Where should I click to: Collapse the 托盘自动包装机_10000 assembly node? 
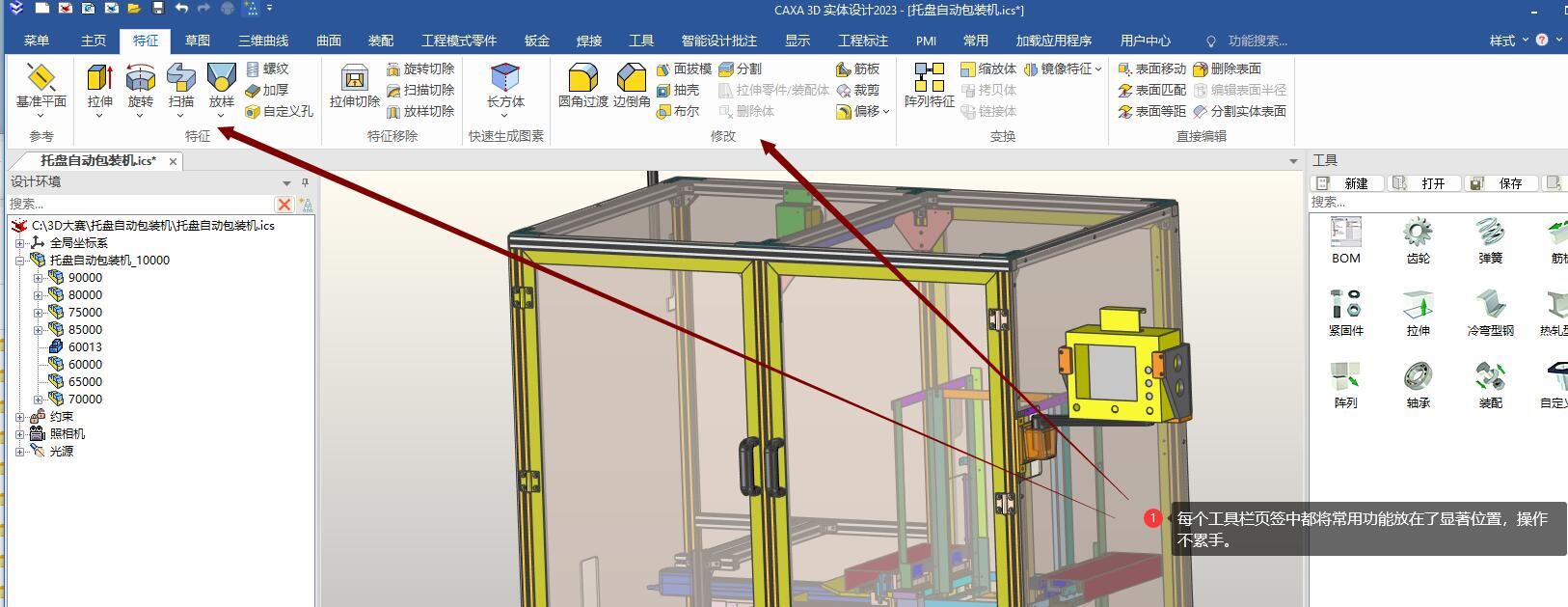[20, 261]
